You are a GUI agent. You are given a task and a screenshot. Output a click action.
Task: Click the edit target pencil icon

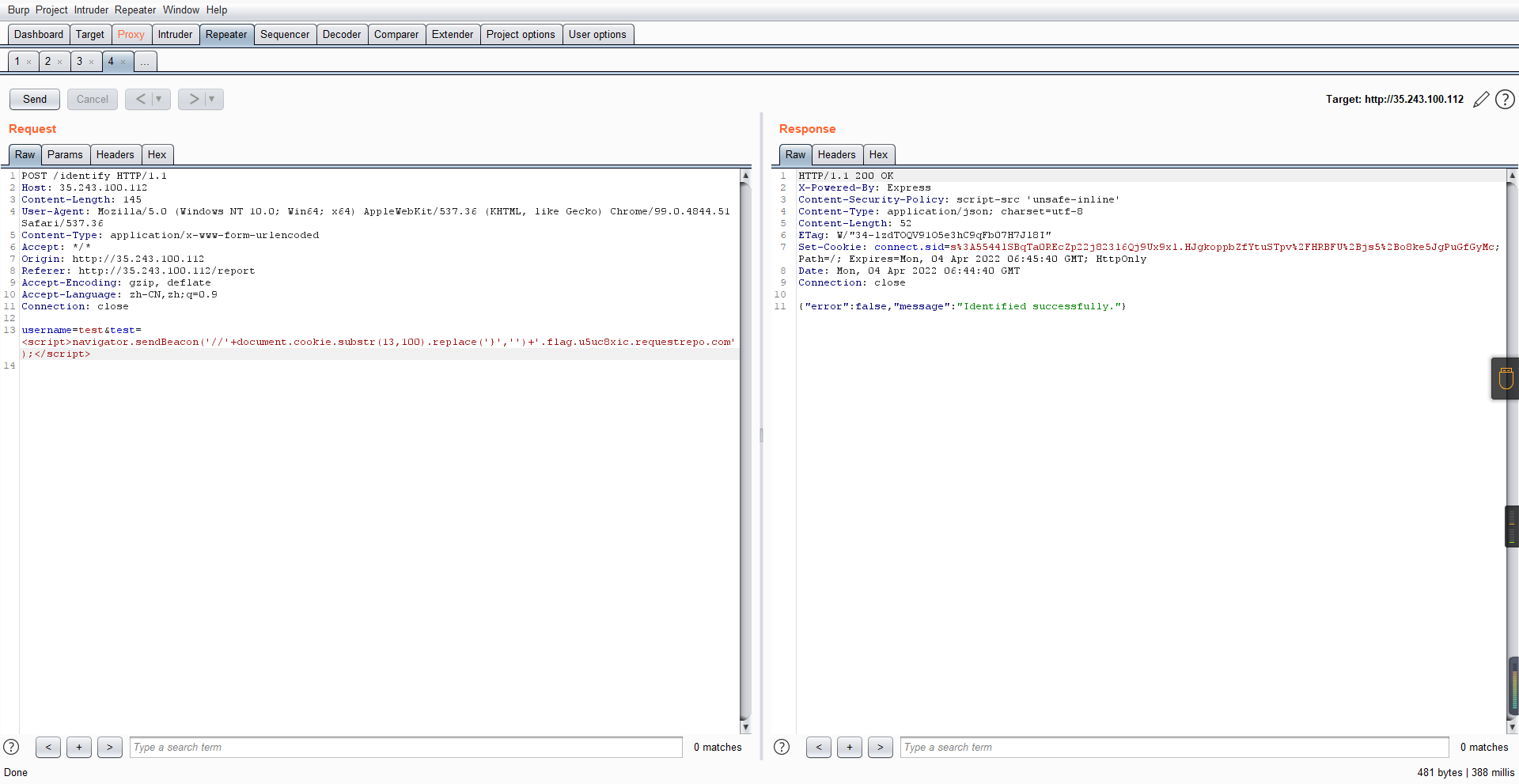(x=1481, y=100)
